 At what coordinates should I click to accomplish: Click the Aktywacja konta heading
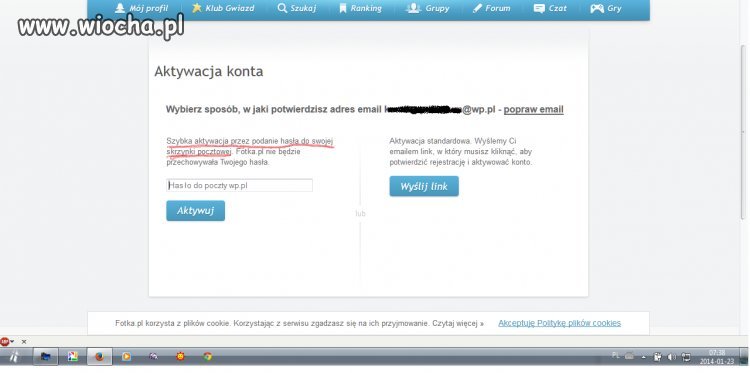point(209,72)
